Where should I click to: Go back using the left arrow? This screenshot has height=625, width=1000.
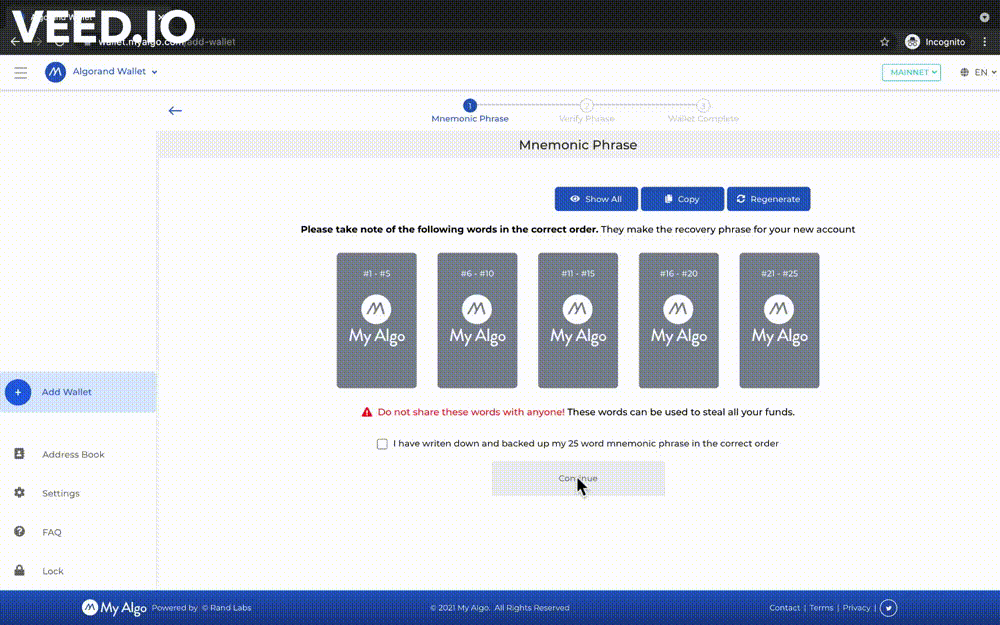coord(175,110)
